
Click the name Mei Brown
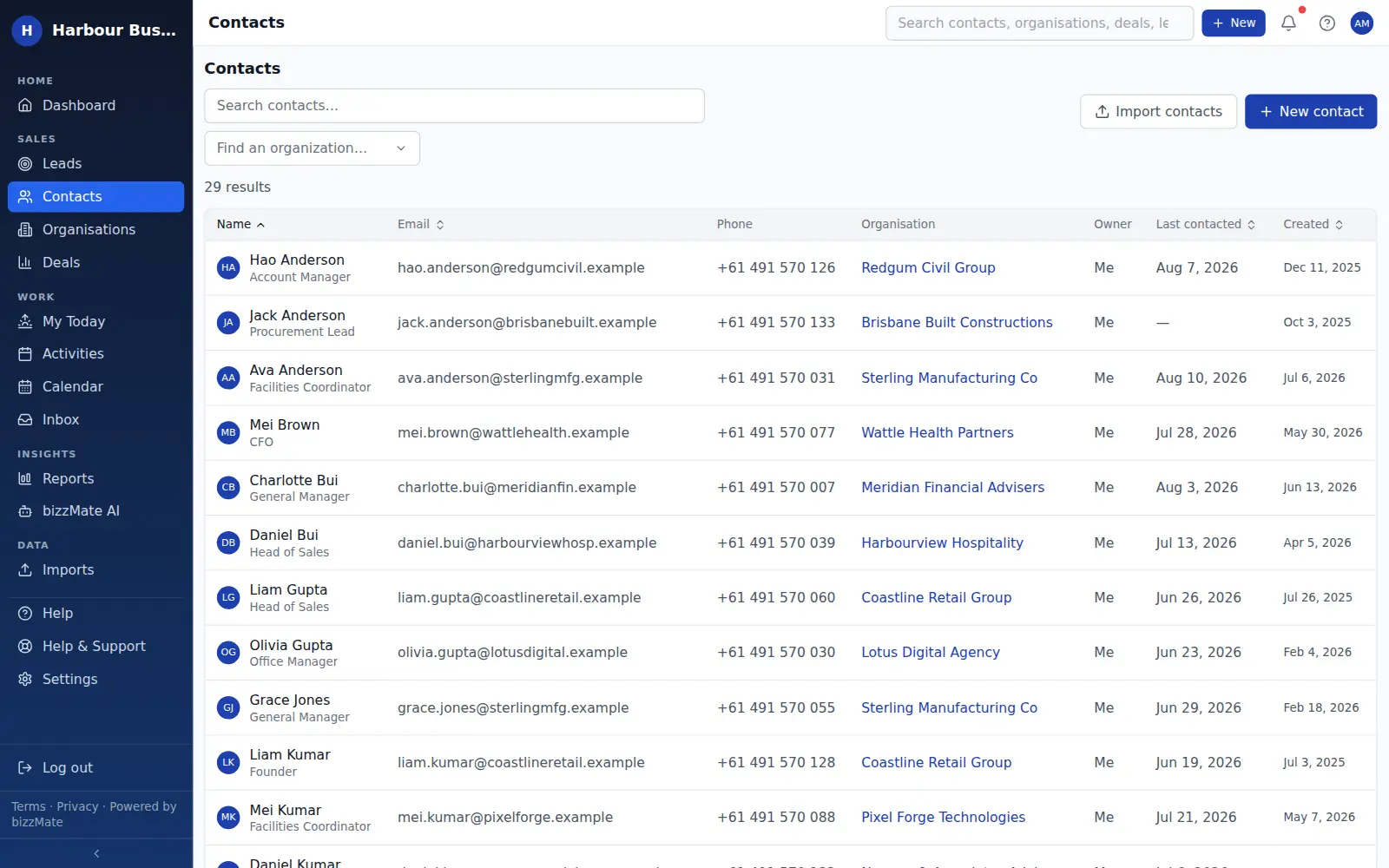click(285, 424)
